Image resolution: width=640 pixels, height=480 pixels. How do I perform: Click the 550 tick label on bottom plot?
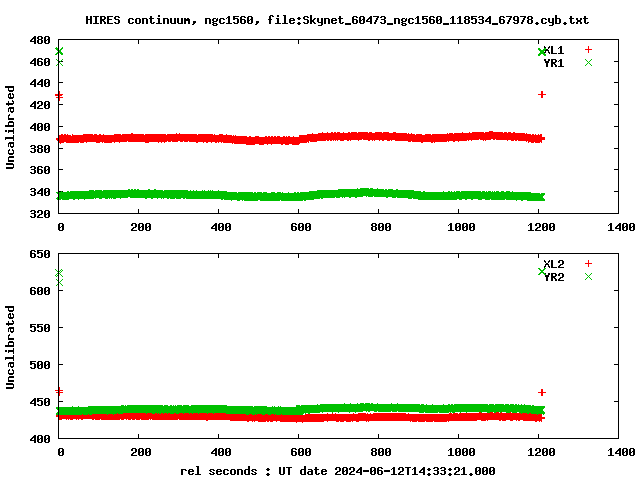pos(40,328)
